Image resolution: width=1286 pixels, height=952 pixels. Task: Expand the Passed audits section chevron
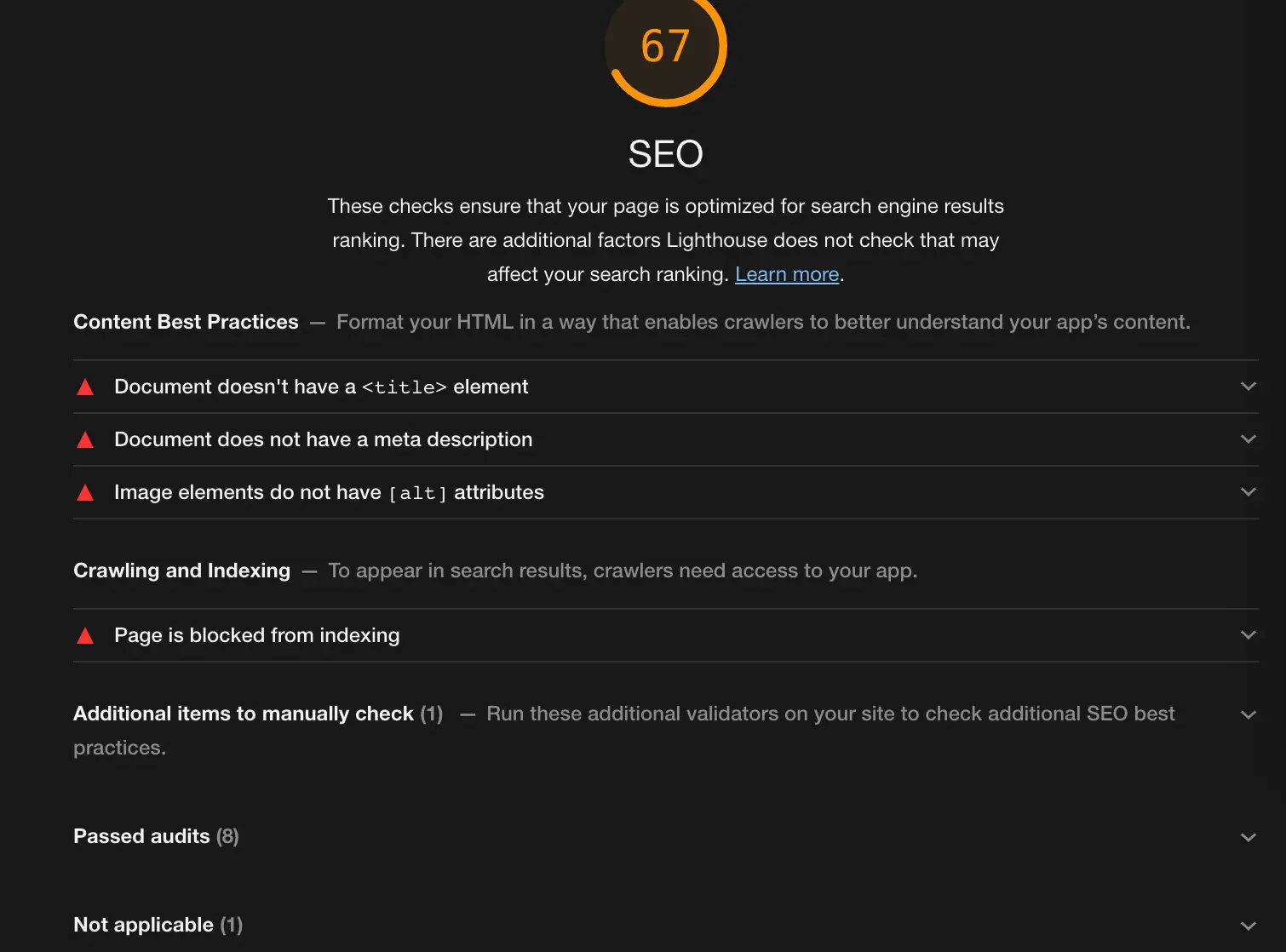point(1249,838)
